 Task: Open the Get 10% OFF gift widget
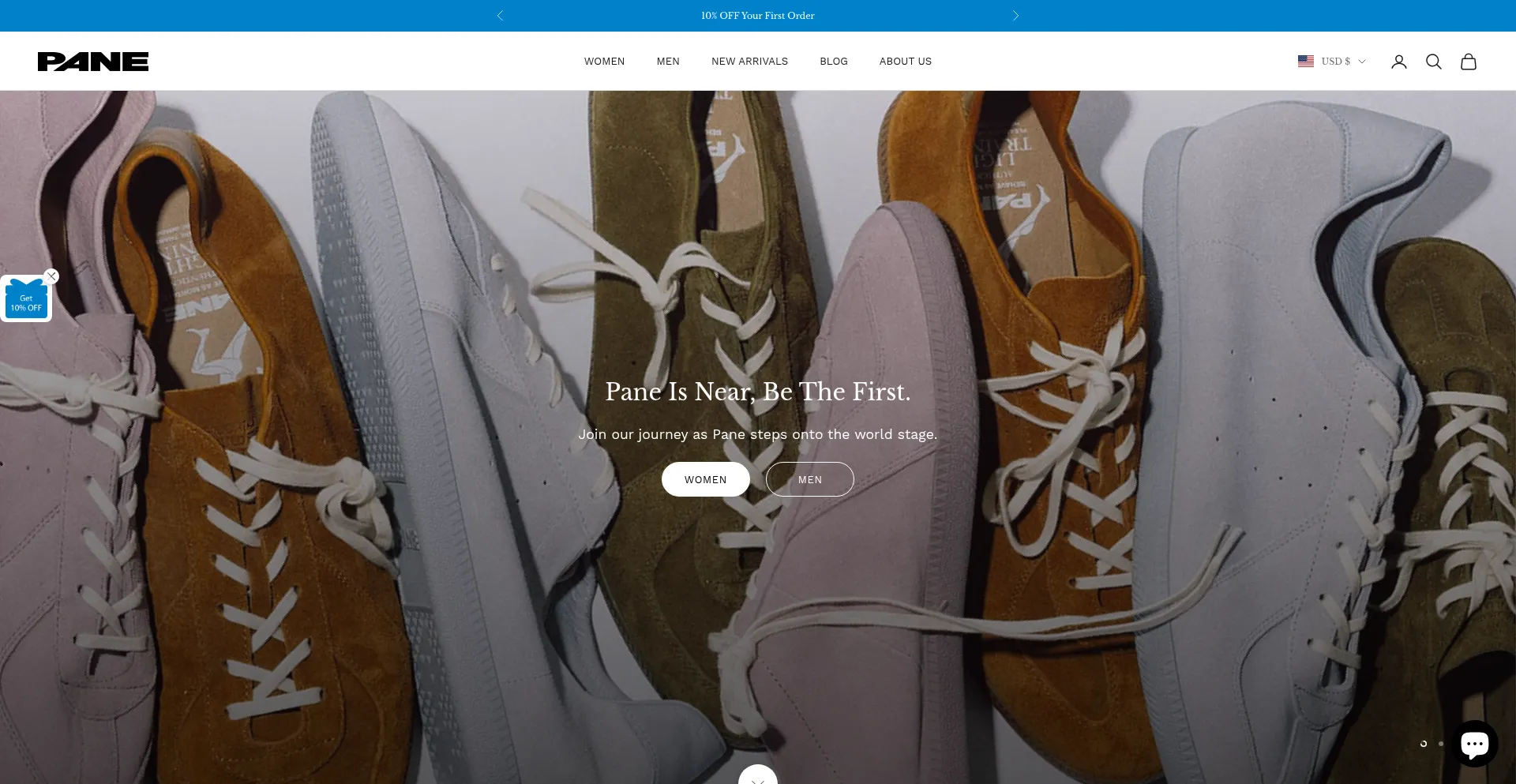(26, 301)
